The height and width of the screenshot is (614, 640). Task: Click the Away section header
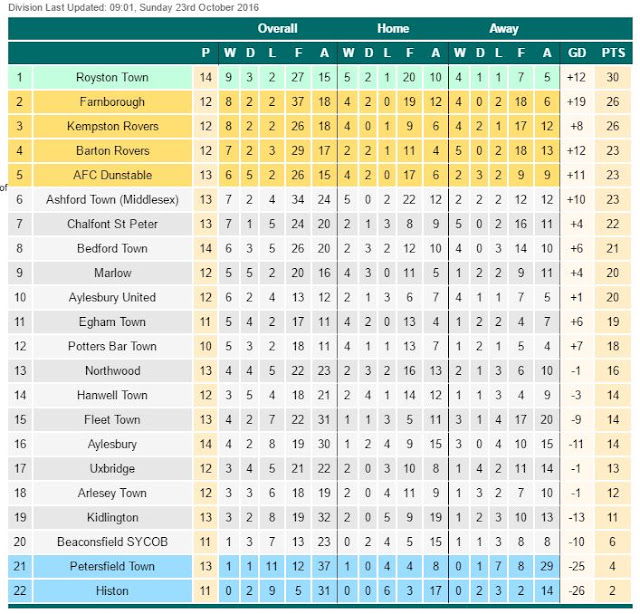click(x=504, y=29)
